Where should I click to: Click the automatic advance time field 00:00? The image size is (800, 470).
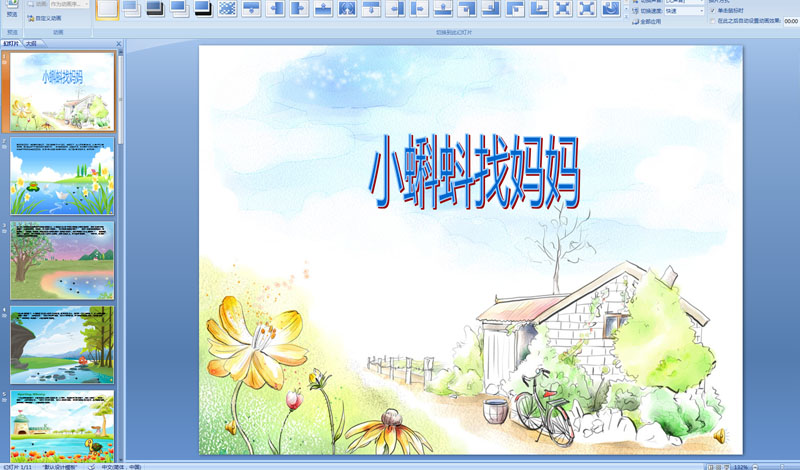tap(791, 21)
